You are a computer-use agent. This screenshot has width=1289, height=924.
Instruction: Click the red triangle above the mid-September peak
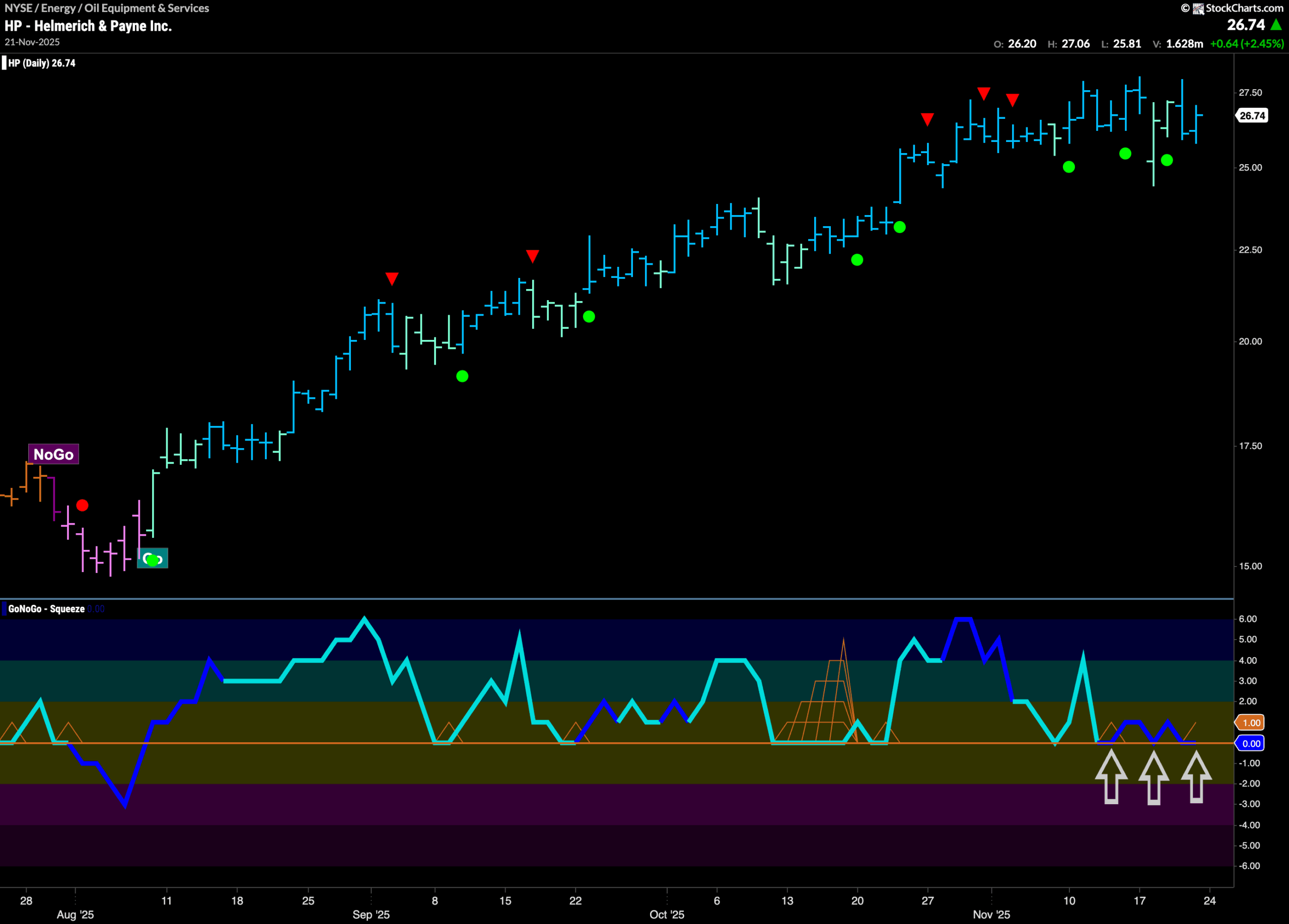pos(532,256)
